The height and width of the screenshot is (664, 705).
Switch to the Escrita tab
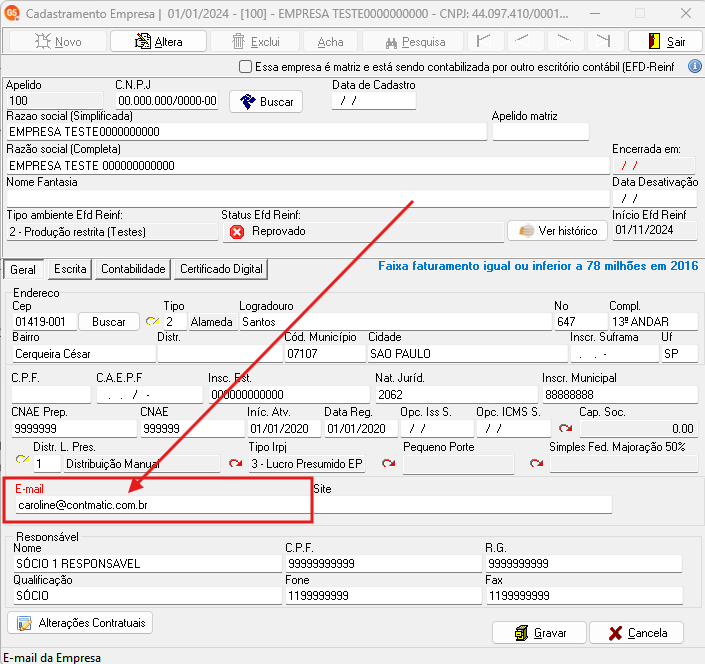pos(70,269)
